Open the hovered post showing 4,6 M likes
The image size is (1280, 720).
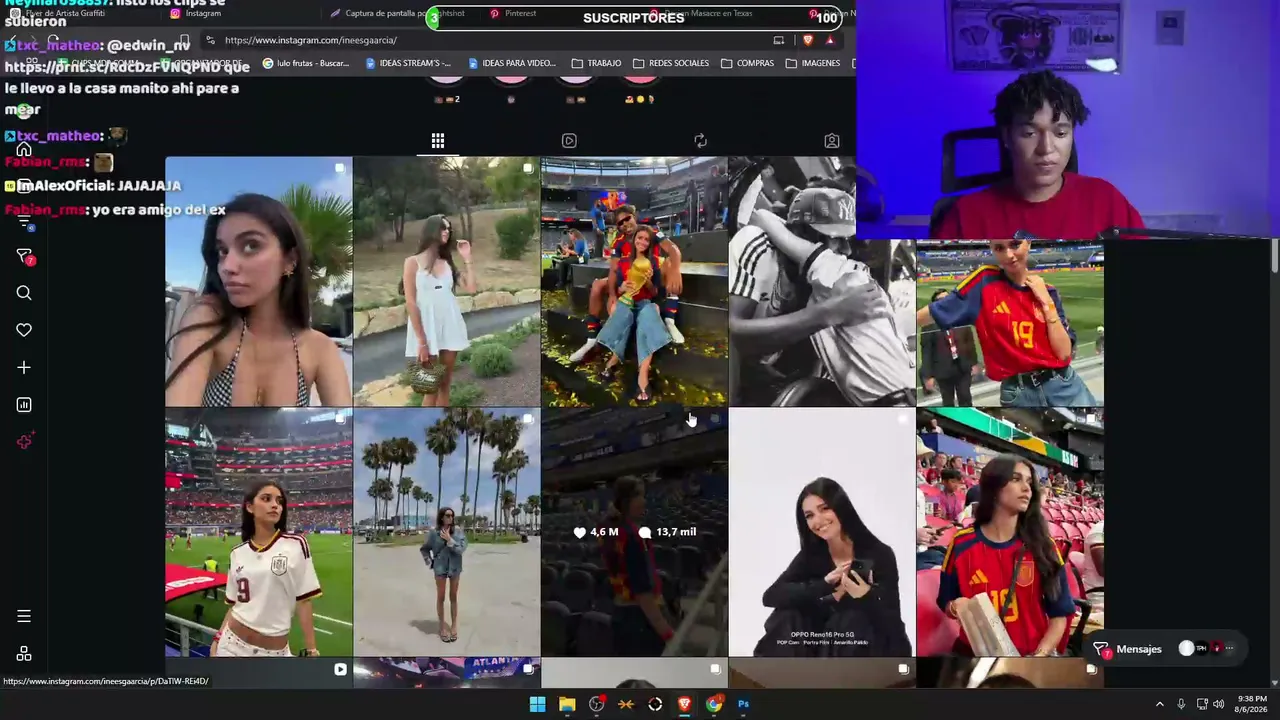tap(634, 532)
